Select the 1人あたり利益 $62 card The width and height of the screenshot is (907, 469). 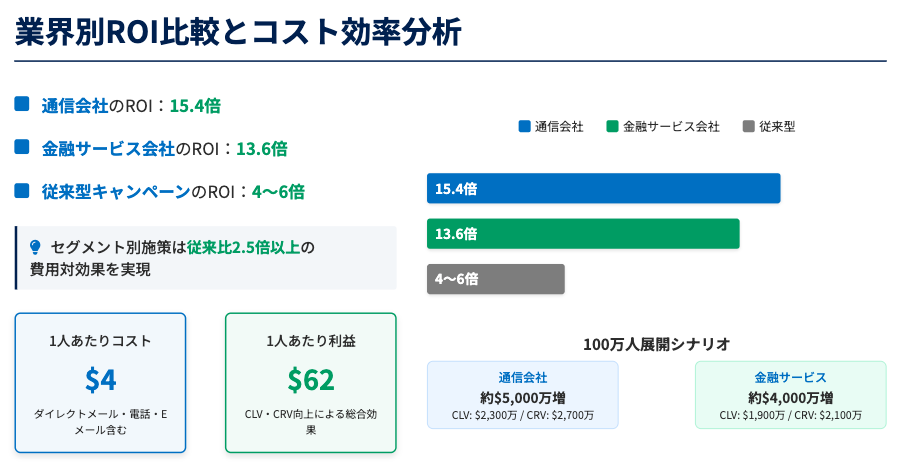pos(310,383)
